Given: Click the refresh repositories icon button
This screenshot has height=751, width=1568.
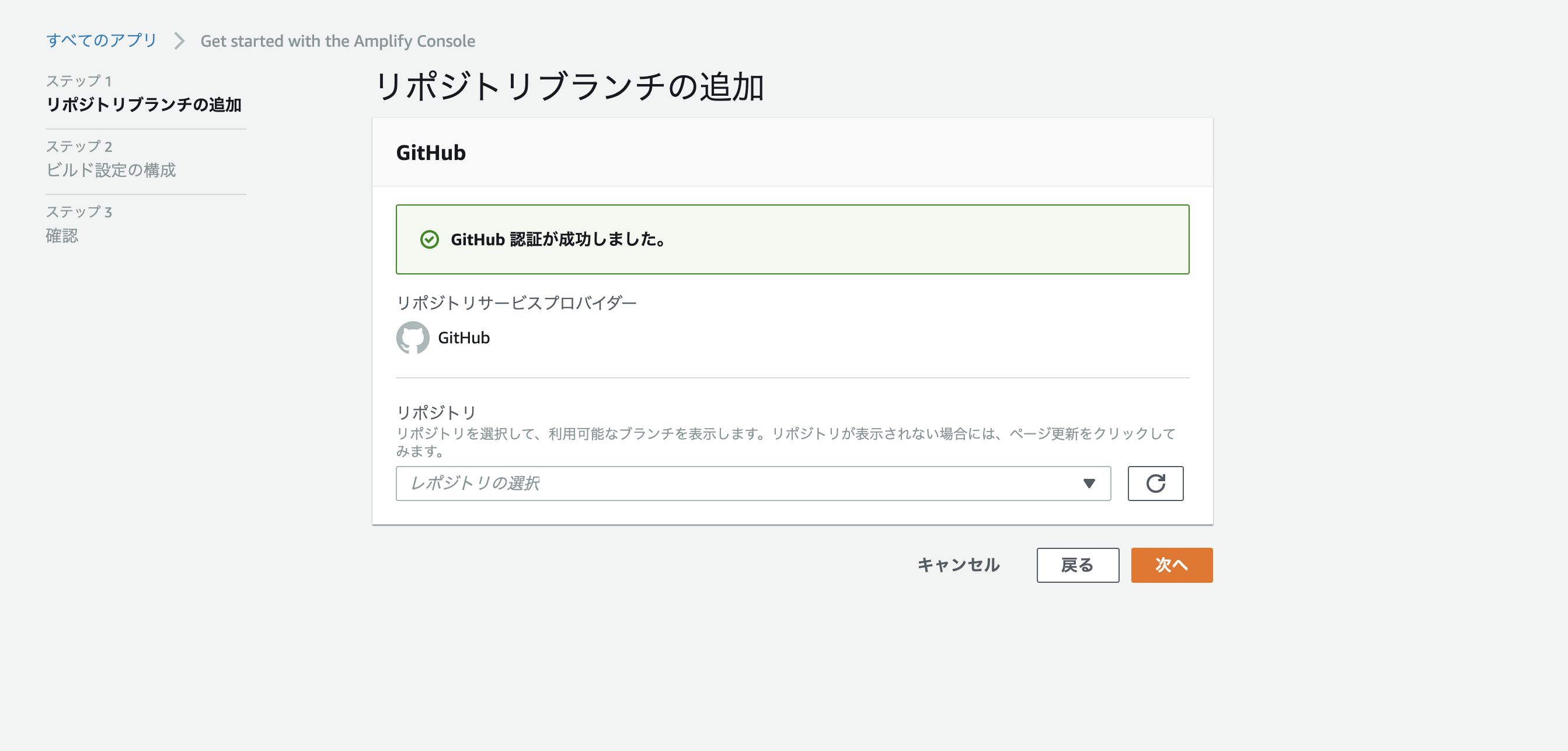Looking at the screenshot, I should (1155, 483).
